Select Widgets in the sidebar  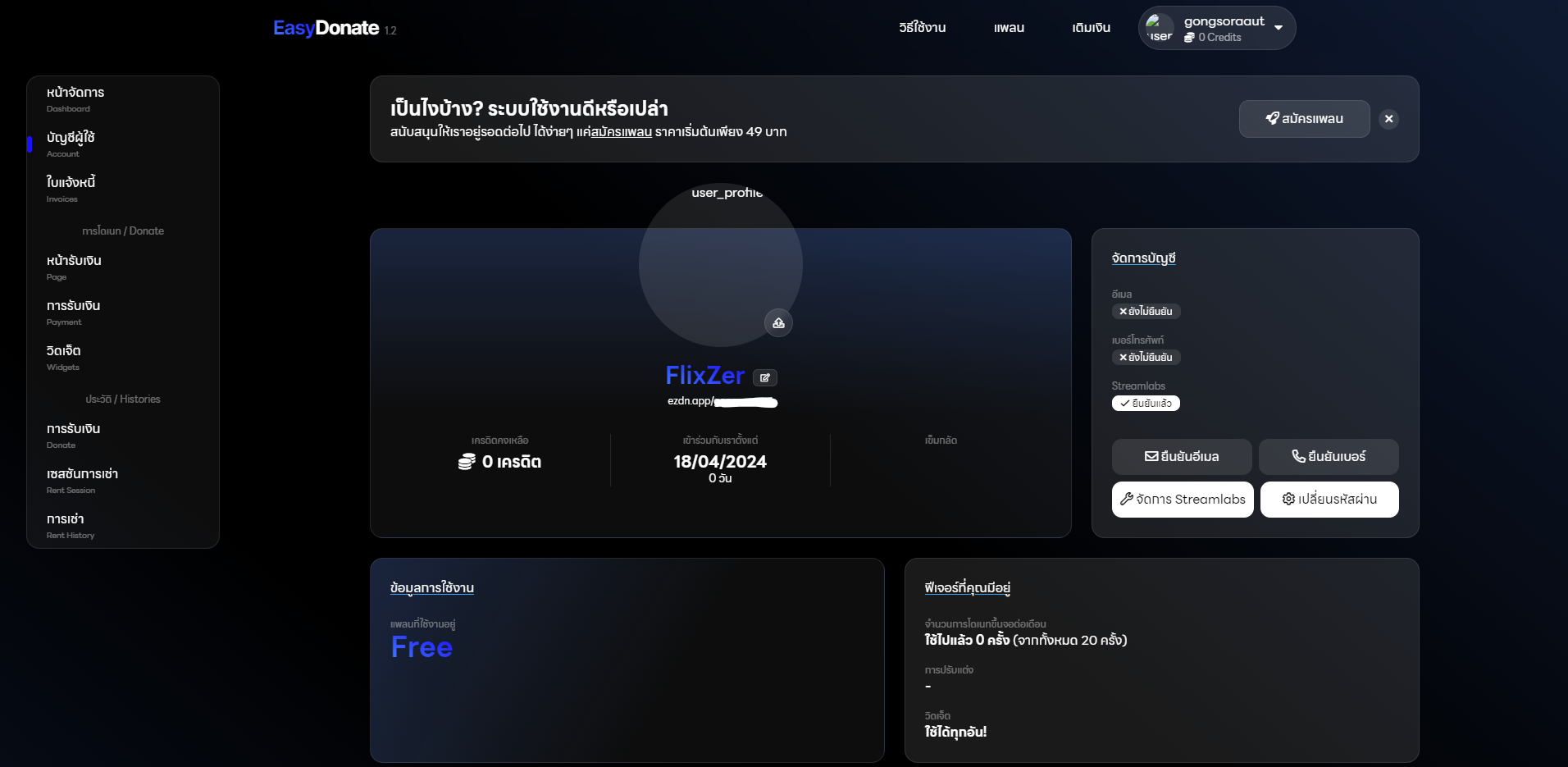[64, 357]
